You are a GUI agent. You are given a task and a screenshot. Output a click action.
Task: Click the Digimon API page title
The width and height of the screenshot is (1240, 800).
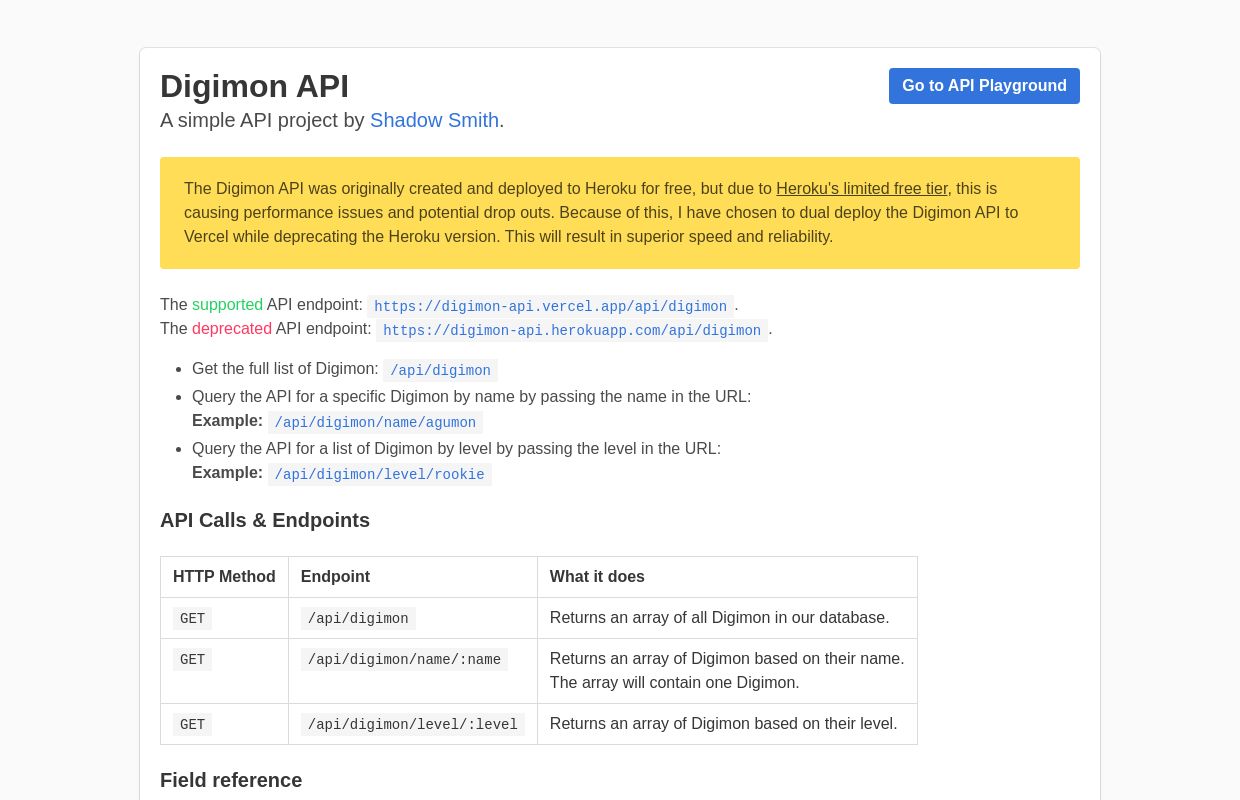coord(255,86)
